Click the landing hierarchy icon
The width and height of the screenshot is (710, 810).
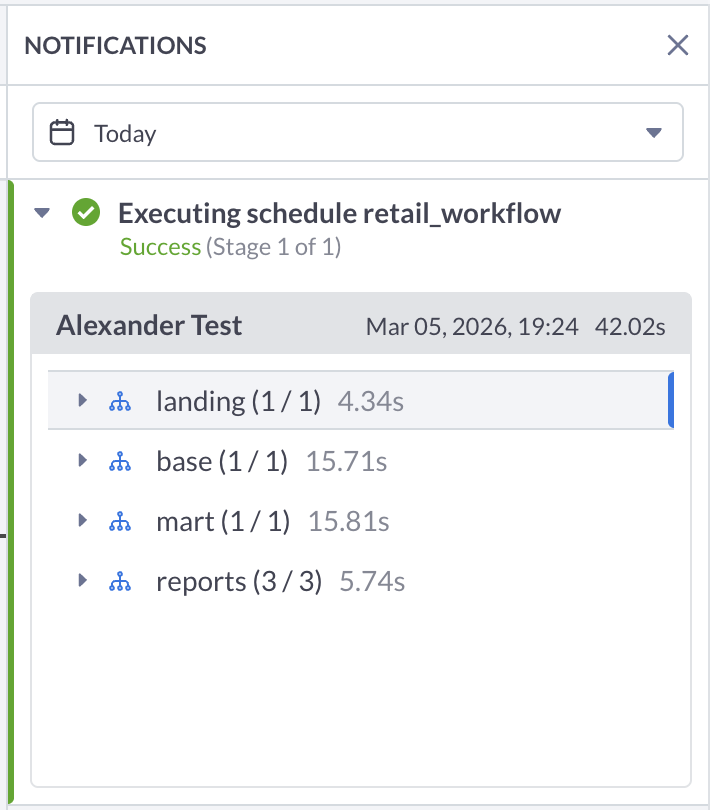120,402
